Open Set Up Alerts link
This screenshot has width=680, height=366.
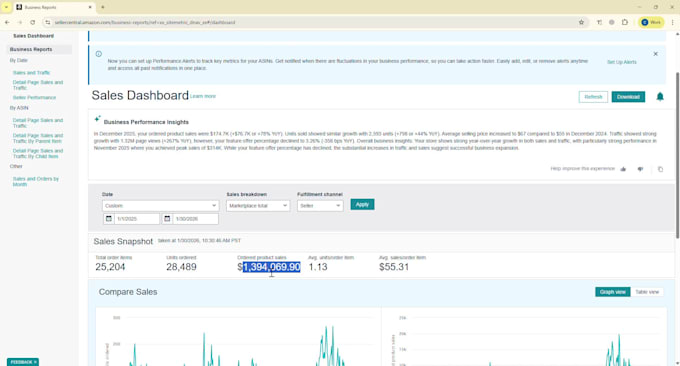pyautogui.click(x=621, y=62)
